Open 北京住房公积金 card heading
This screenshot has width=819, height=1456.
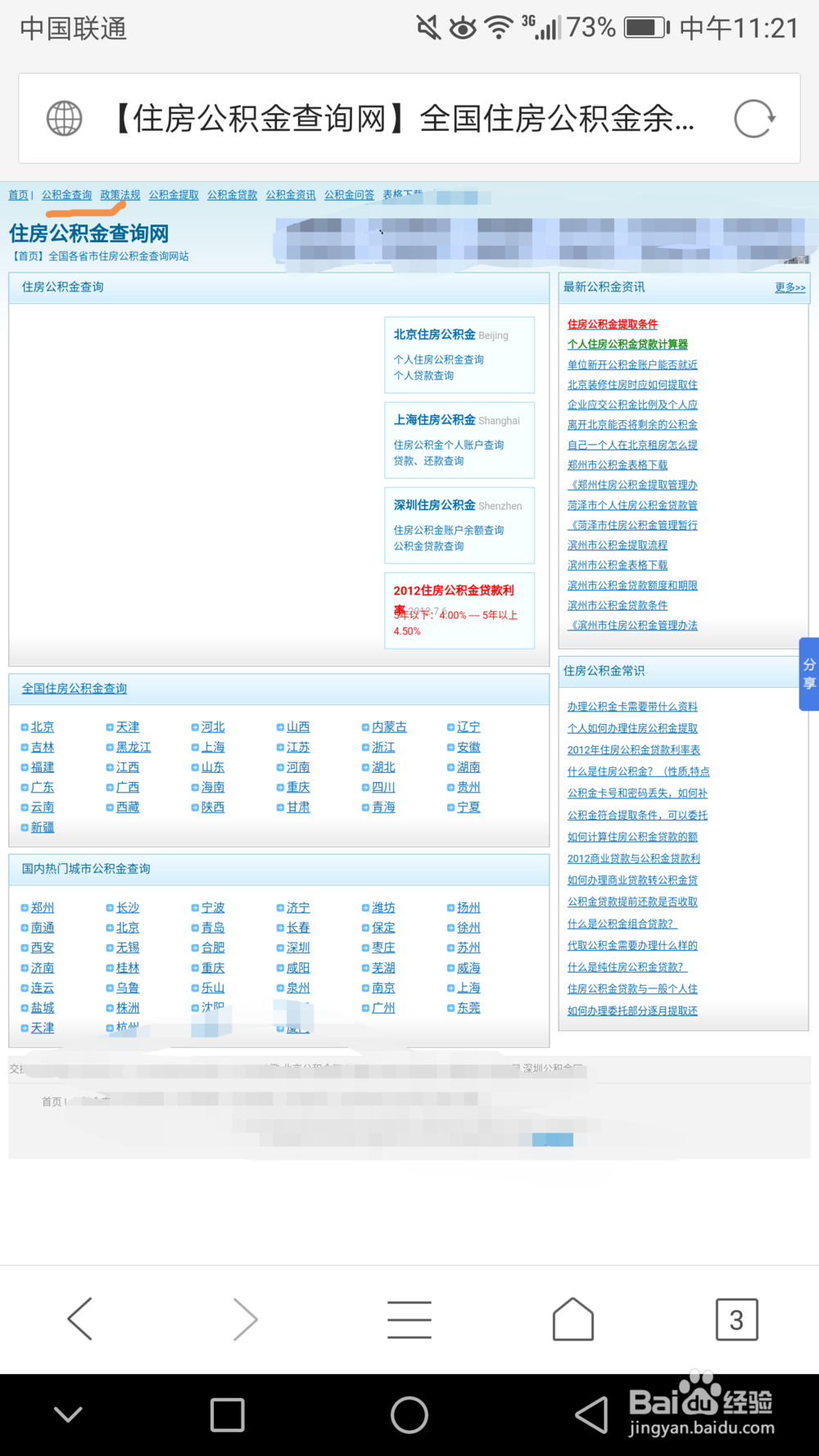click(x=434, y=334)
